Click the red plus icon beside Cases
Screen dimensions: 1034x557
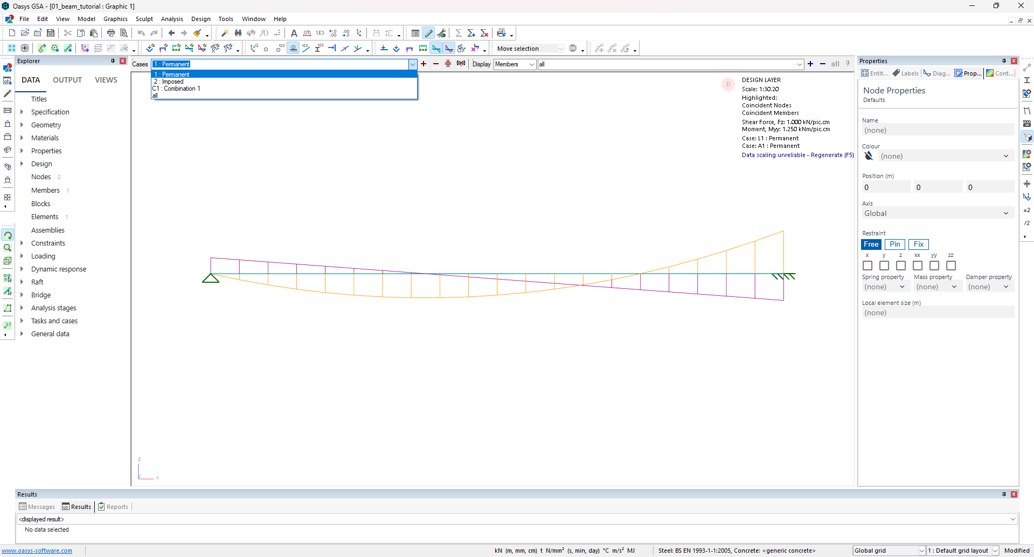424,64
